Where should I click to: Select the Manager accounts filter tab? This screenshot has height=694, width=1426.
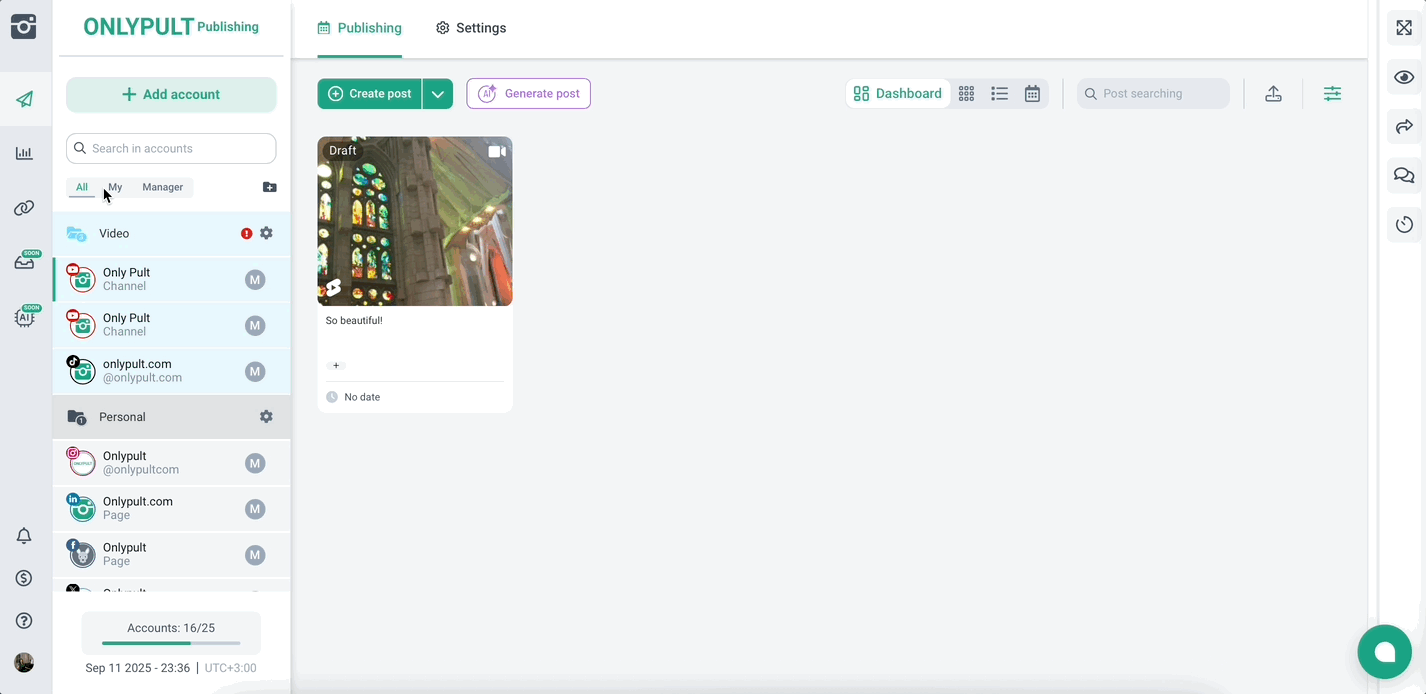[x=162, y=187]
